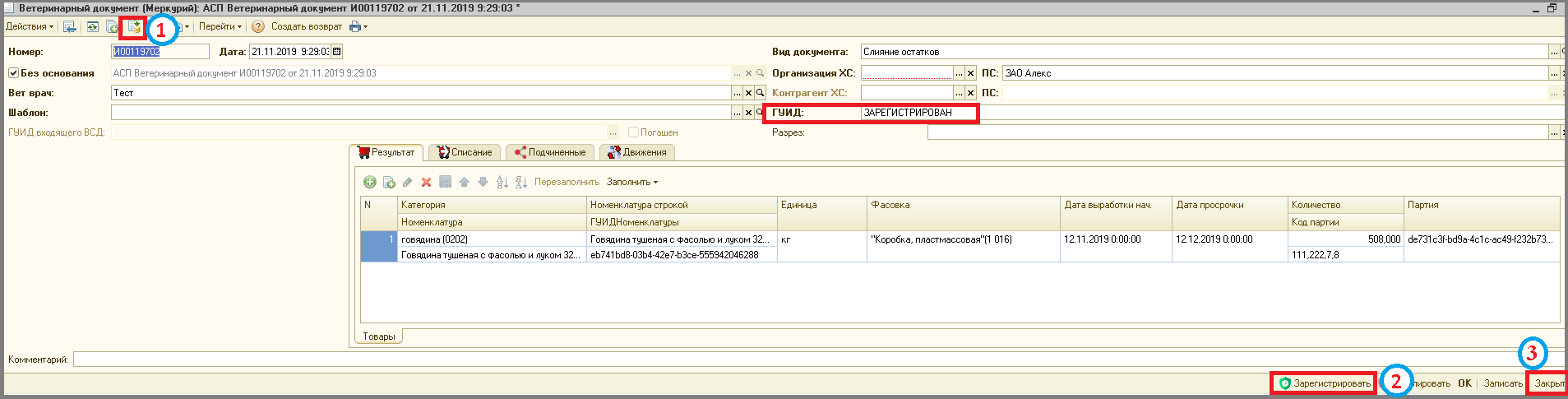Open the Действия dropdown menu
This screenshot has height=399, width=1568.
pyautogui.click(x=29, y=27)
